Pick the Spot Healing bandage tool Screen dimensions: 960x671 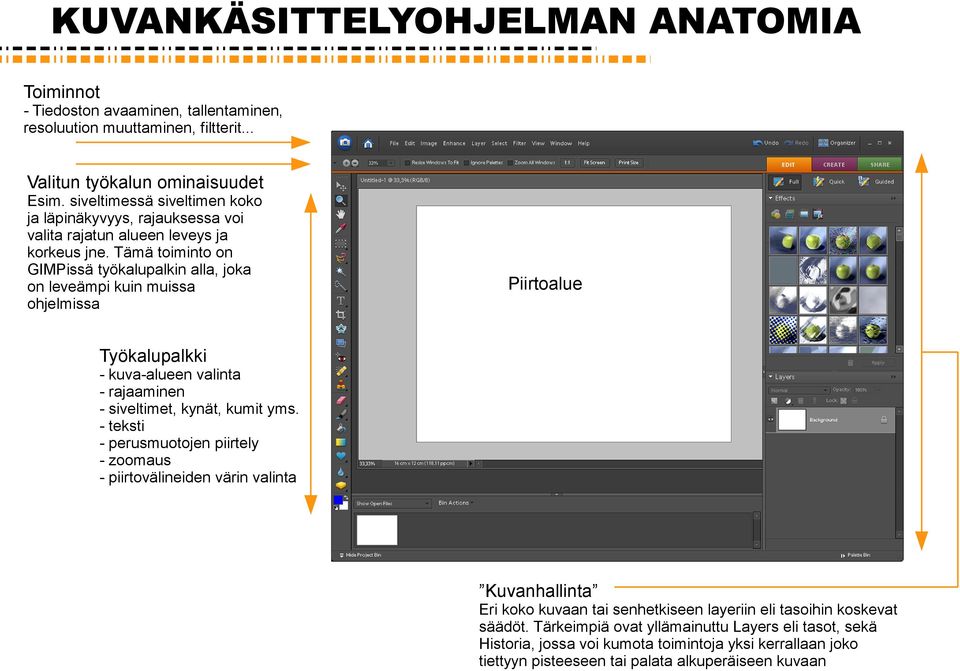[x=341, y=371]
